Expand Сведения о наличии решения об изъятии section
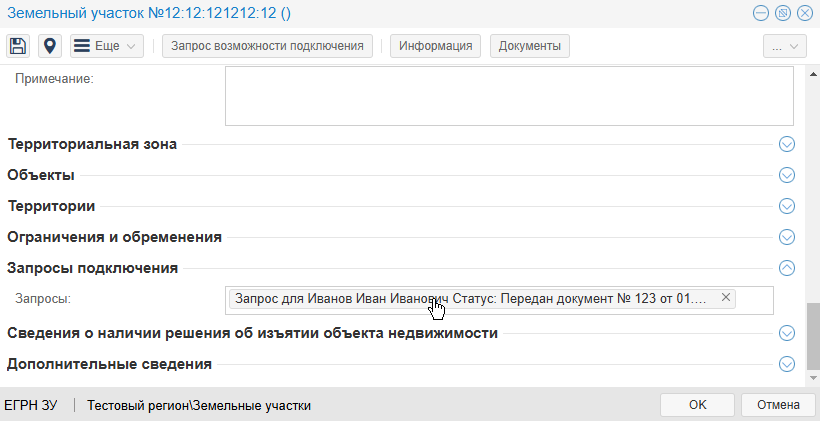820x421 pixels. 787,333
